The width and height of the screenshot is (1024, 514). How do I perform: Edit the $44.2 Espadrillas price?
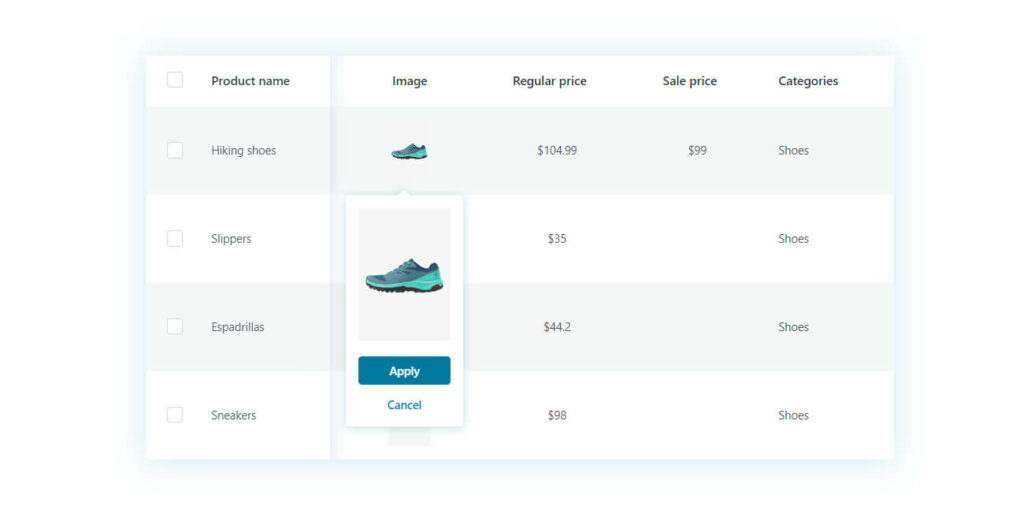pyautogui.click(x=557, y=327)
